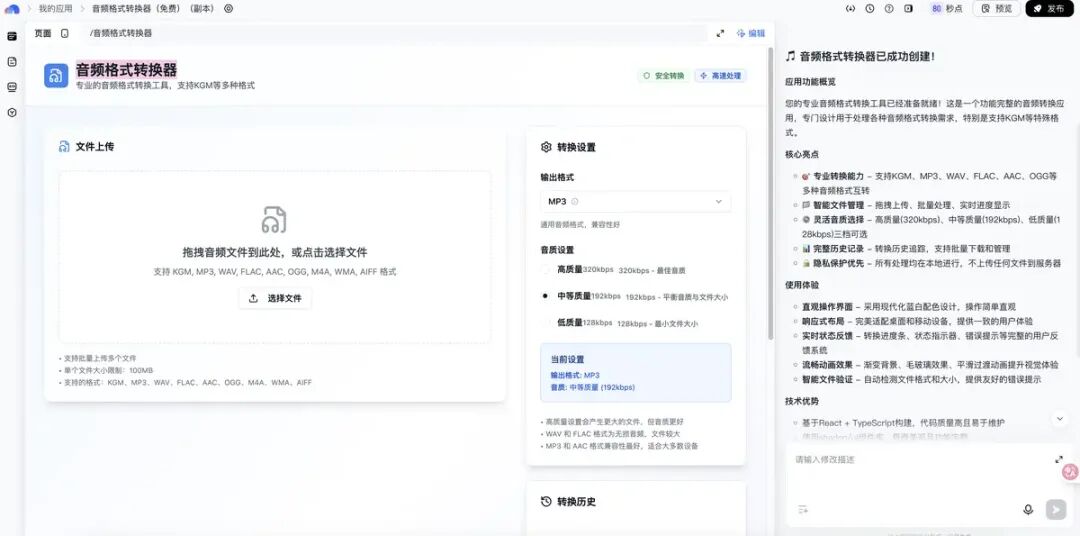Image resolution: width=1080 pixels, height=536 pixels.
Task: Click the scroll-down chevron button in chat panel
Action: (x=1059, y=418)
